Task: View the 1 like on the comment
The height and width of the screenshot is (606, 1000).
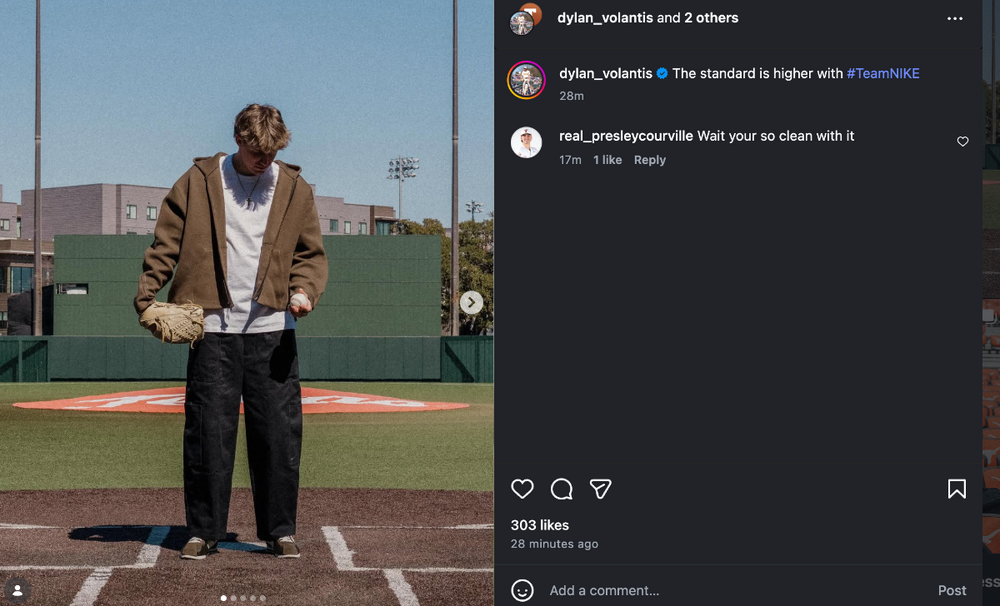Action: (x=607, y=160)
